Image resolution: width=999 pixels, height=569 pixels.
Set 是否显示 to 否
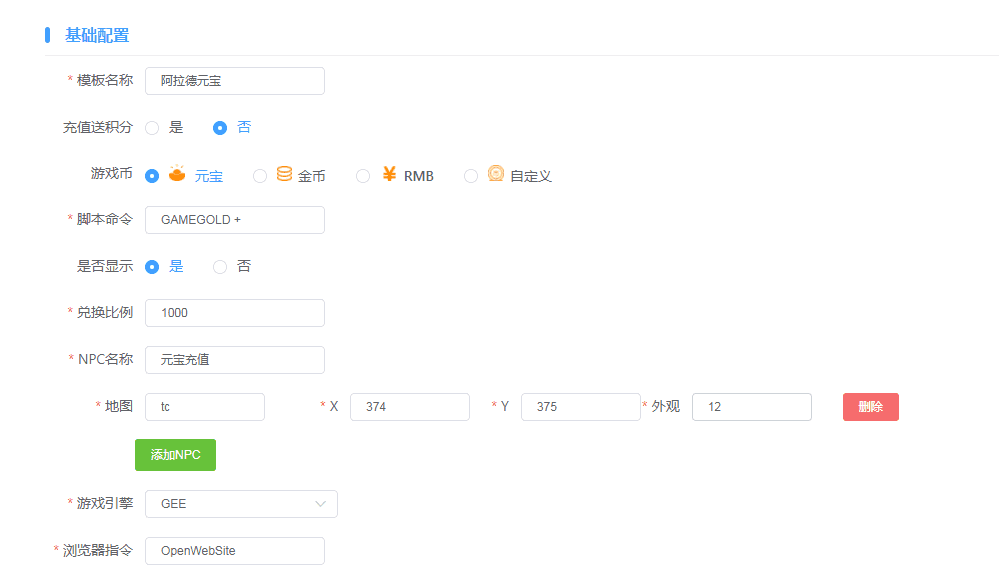(221, 267)
